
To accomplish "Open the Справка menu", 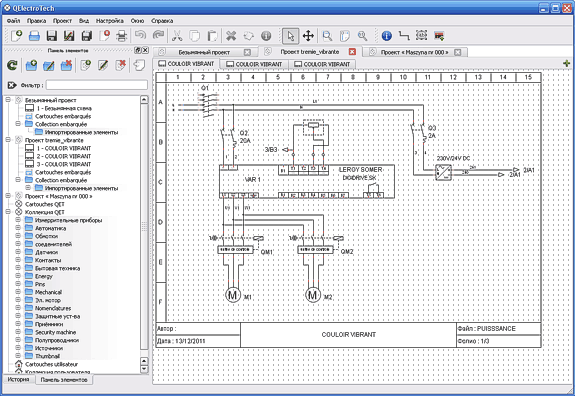I will (162, 21).
